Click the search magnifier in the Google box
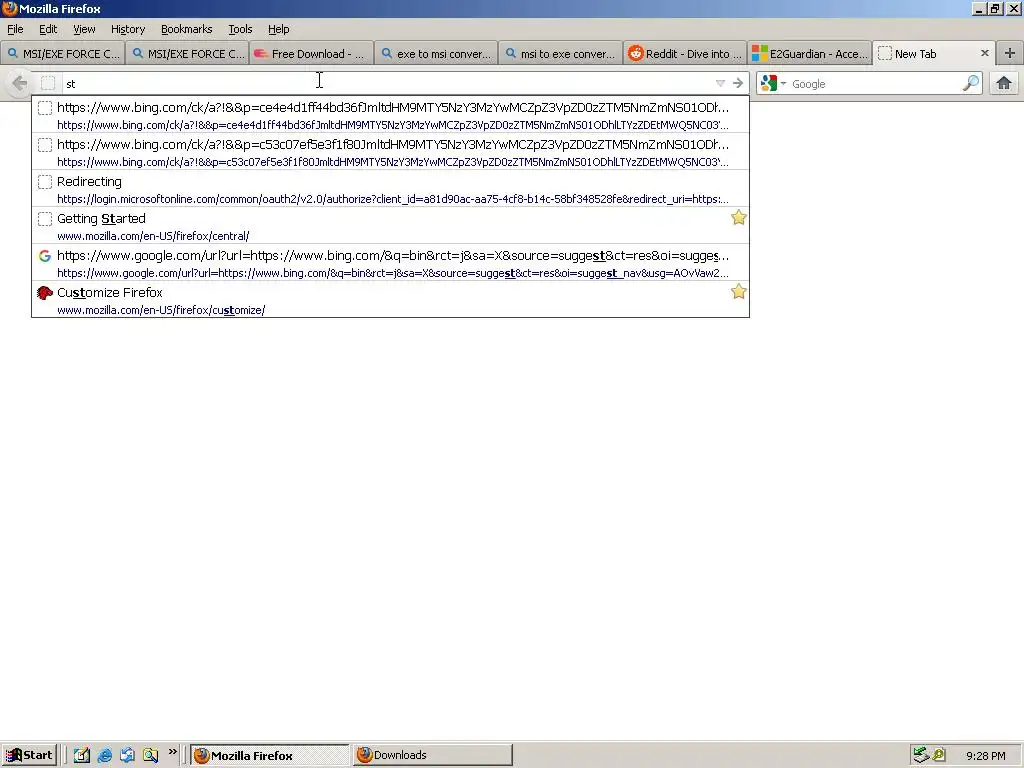This screenshot has height=768, width=1024. pos(971,83)
